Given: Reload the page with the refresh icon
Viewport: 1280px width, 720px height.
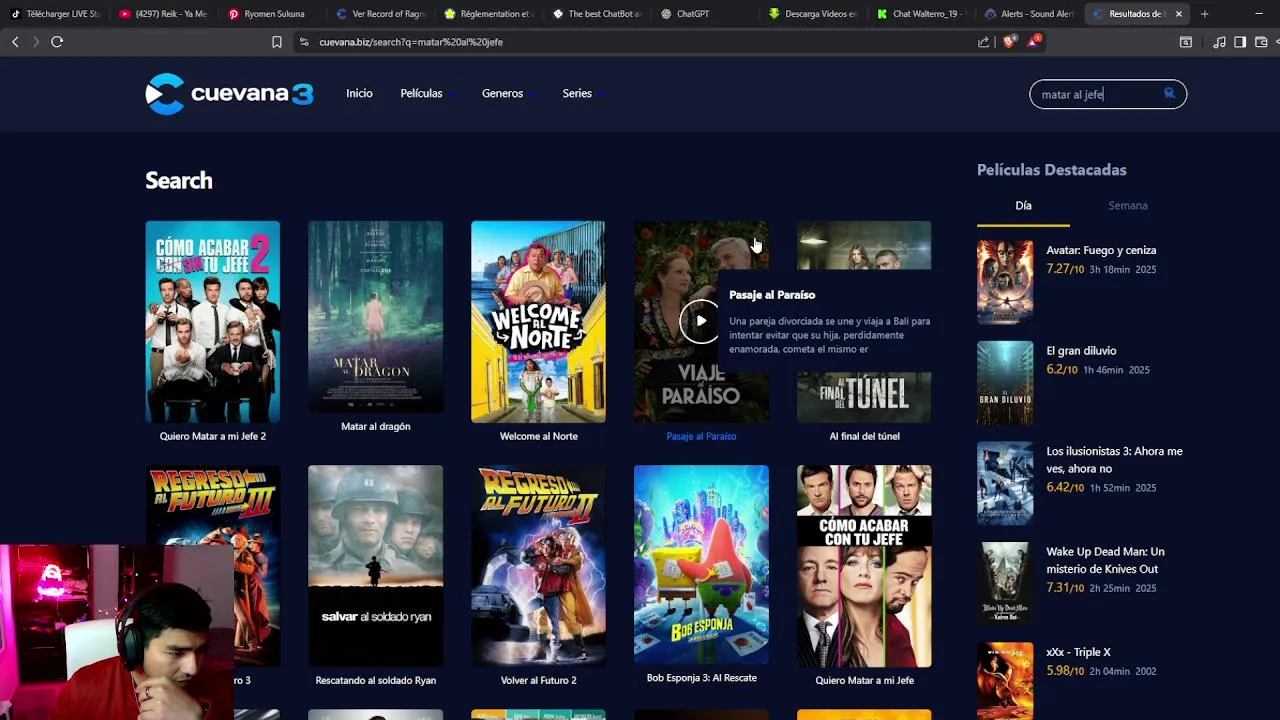Looking at the screenshot, I should 57,42.
